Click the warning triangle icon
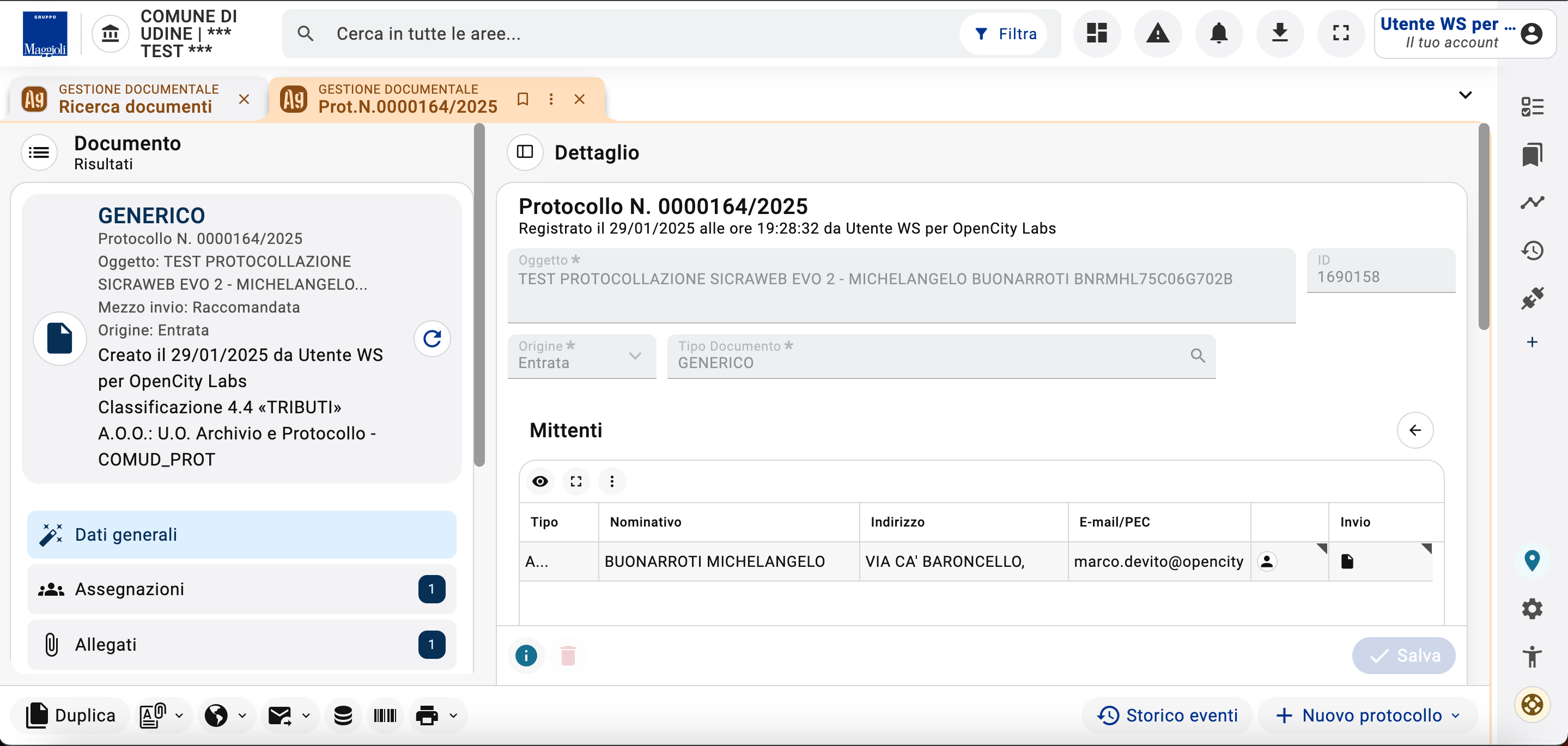 point(1158,33)
